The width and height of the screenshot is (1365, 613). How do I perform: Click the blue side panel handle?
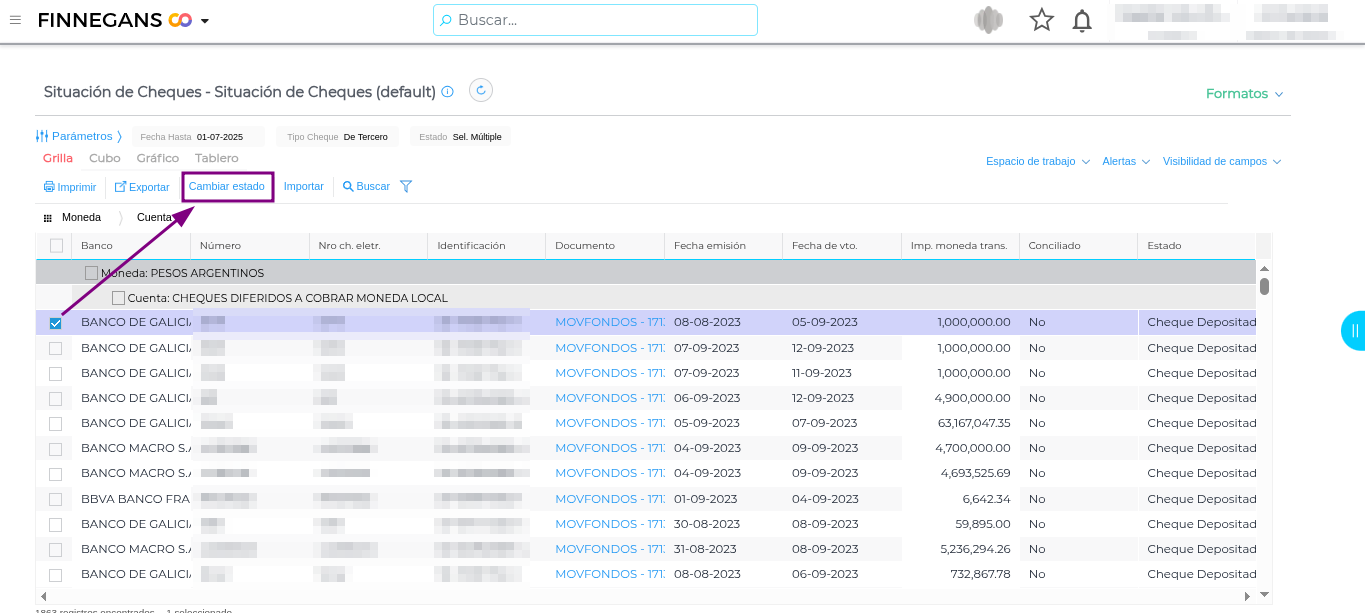pos(1353,330)
